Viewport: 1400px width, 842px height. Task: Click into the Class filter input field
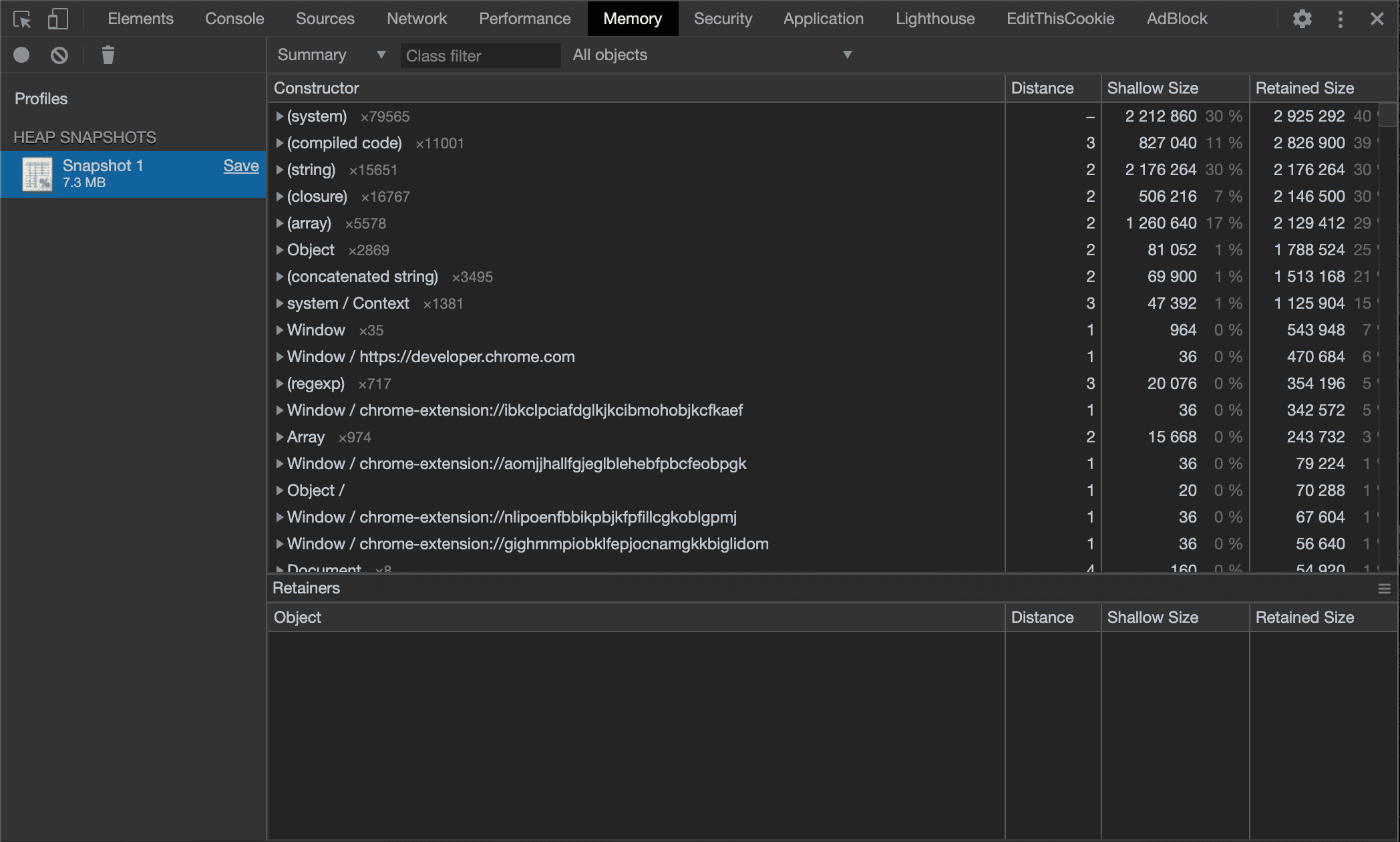[480, 55]
